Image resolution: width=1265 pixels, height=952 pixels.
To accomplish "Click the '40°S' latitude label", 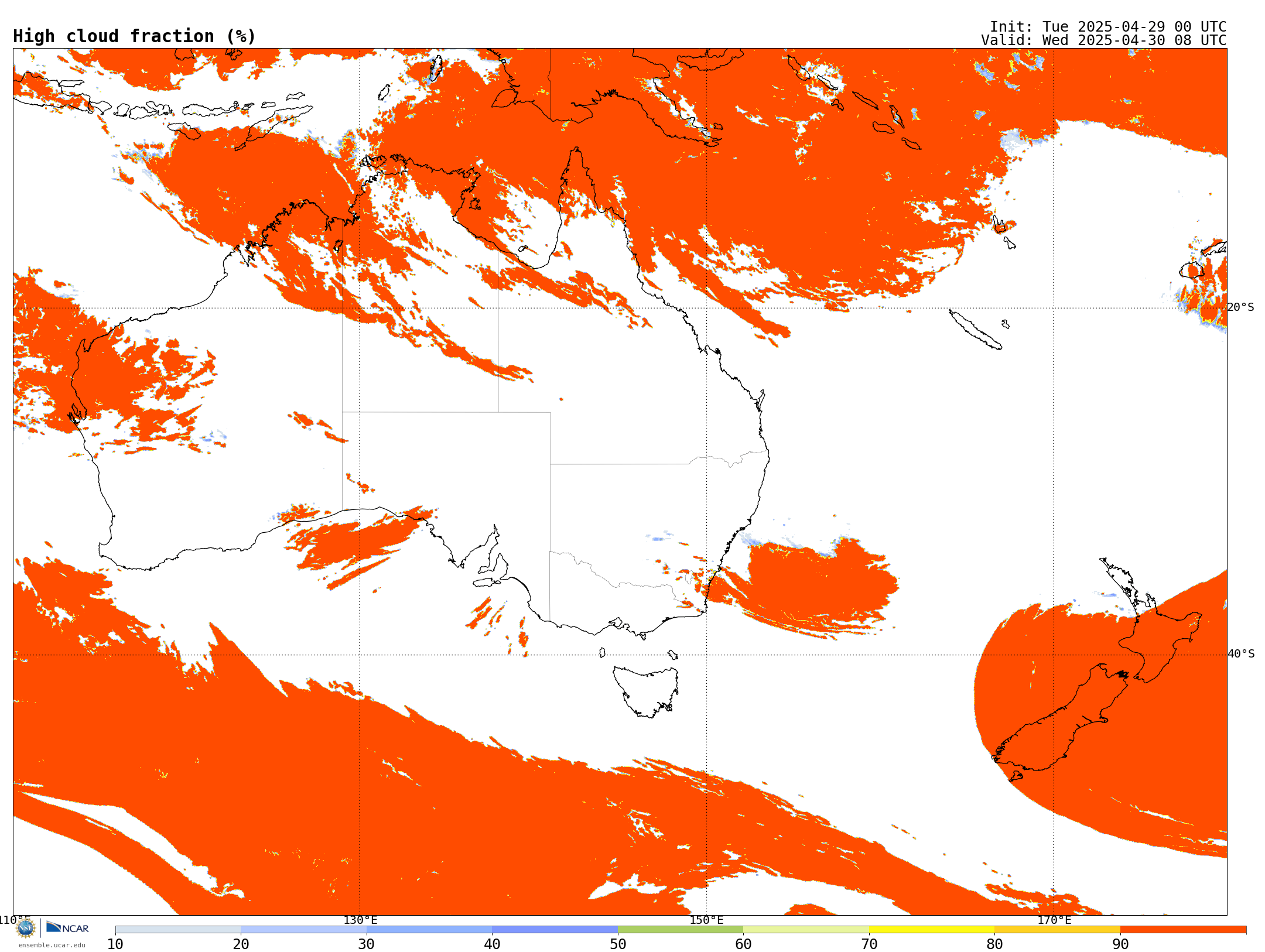I will 1241,654.
